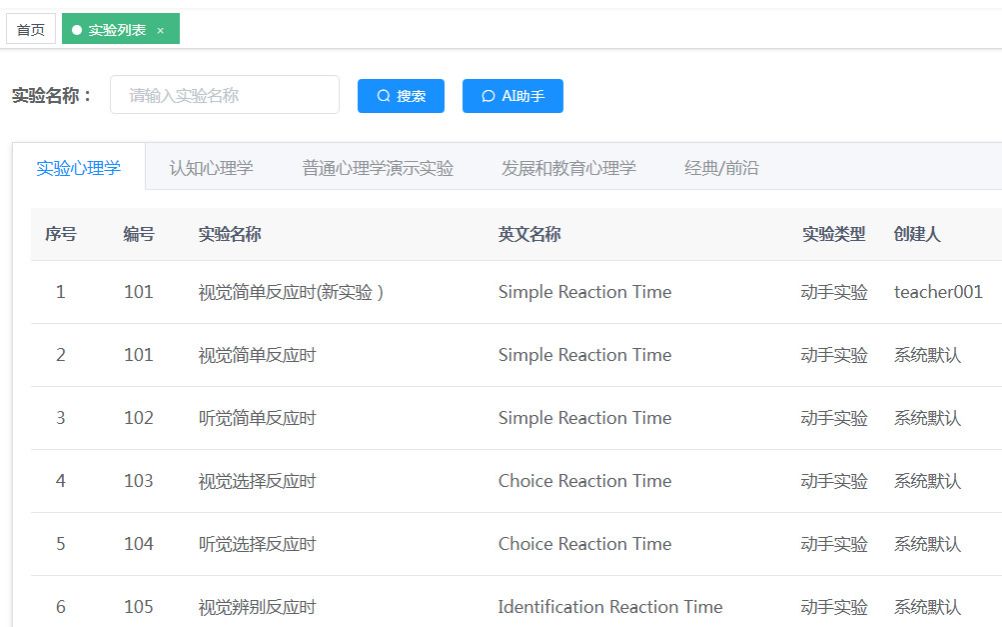
Task: Switch to the 认知心理学 tab
Action: (211, 168)
